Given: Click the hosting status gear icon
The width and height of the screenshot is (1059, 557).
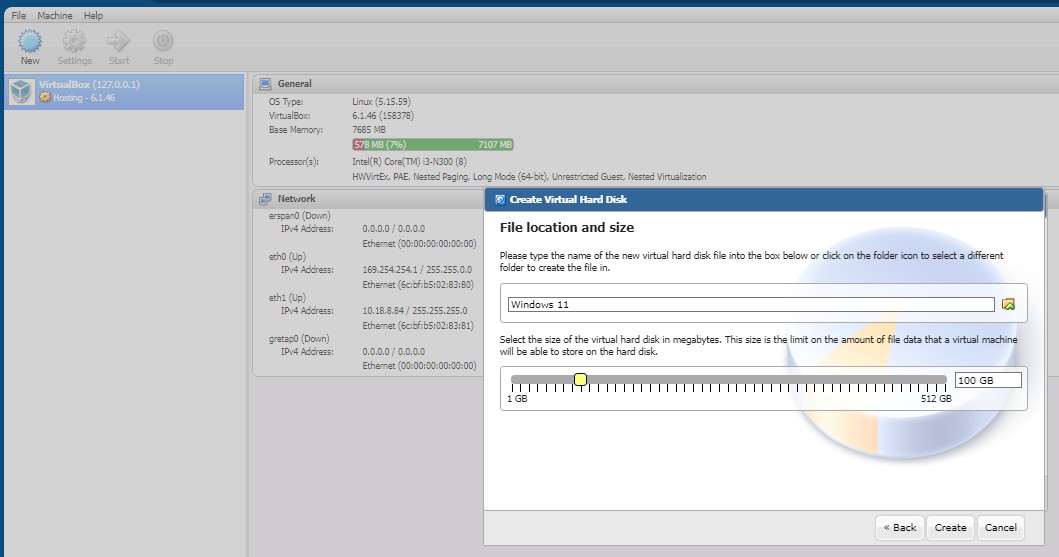Looking at the screenshot, I should [x=45, y=97].
